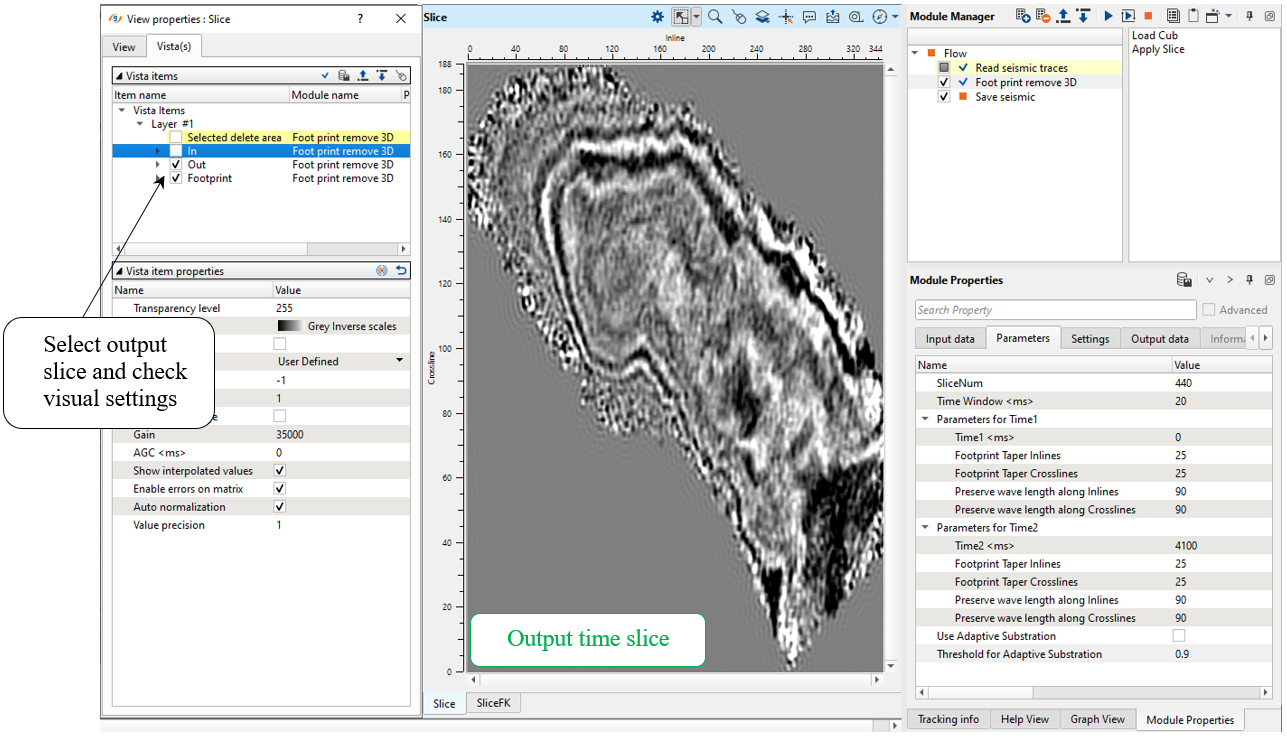The width and height of the screenshot is (1287, 738).
Task: Click the remove module icon in Module Manager
Action: (x=1043, y=16)
